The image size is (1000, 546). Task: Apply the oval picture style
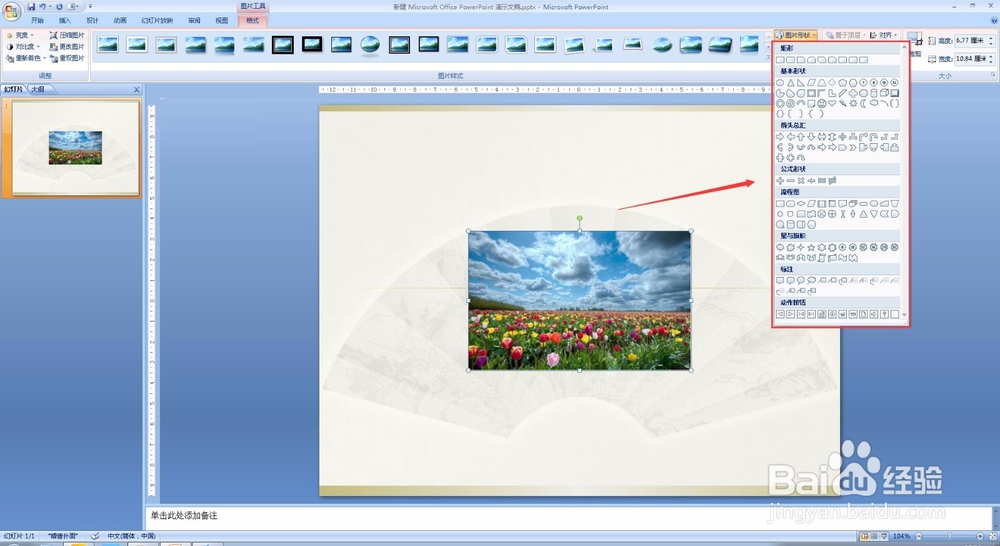(x=370, y=45)
